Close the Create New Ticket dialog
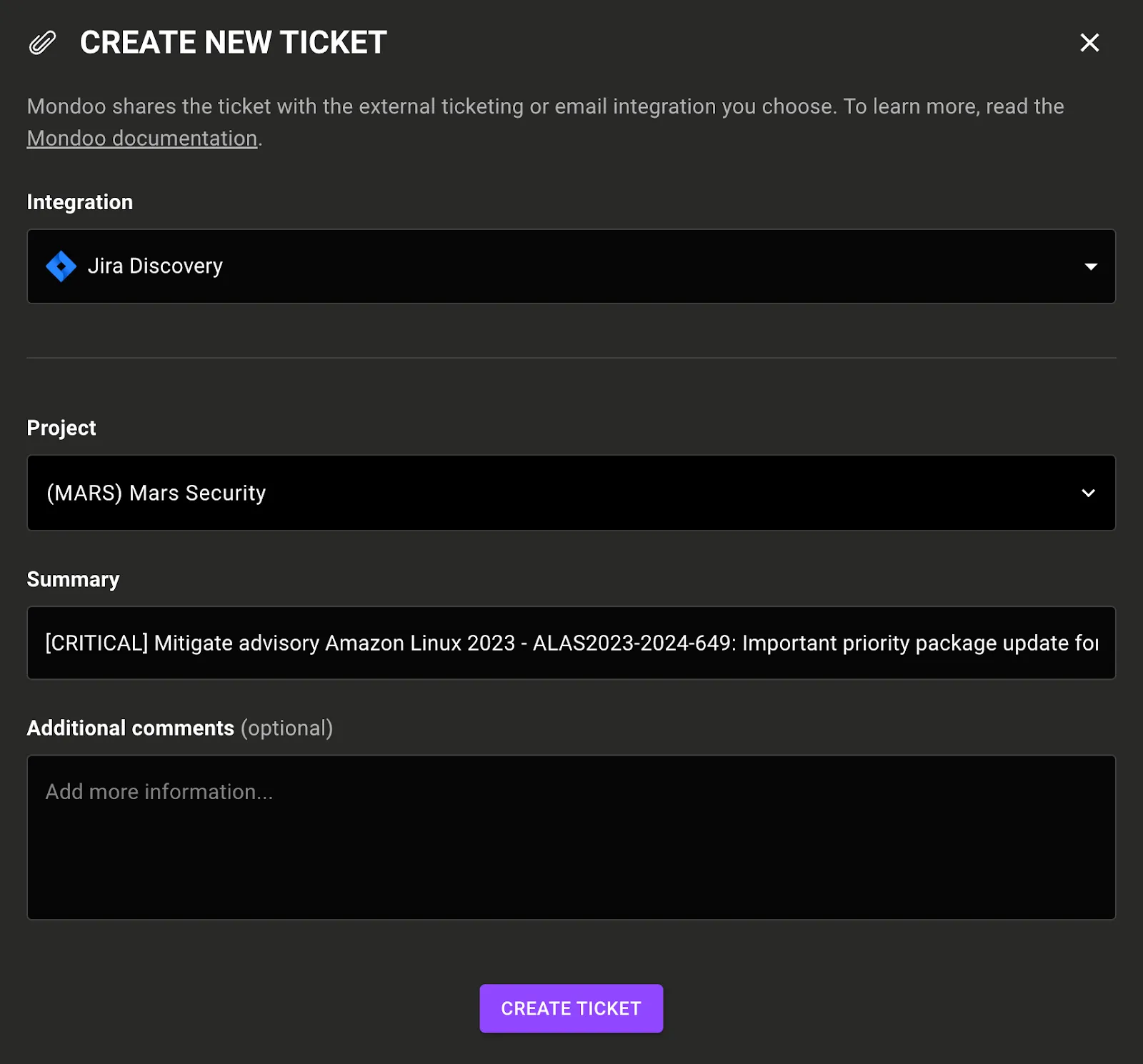The height and width of the screenshot is (1064, 1143). [x=1089, y=43]
